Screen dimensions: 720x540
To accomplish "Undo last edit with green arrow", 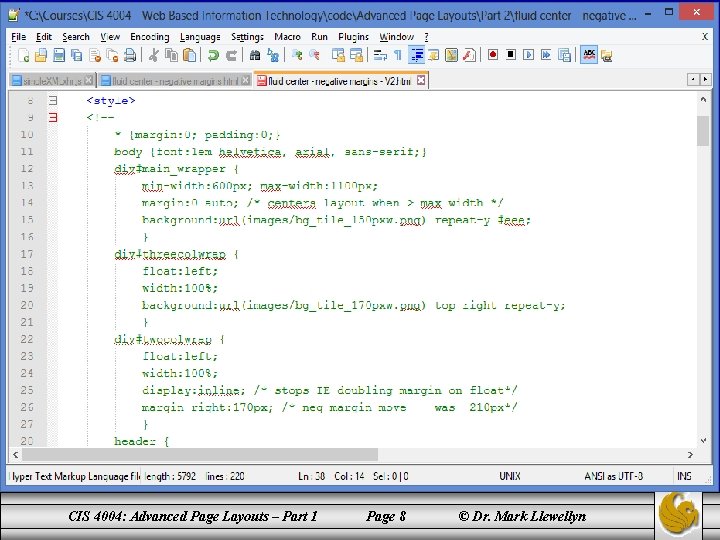I will [x=213, y=56].
